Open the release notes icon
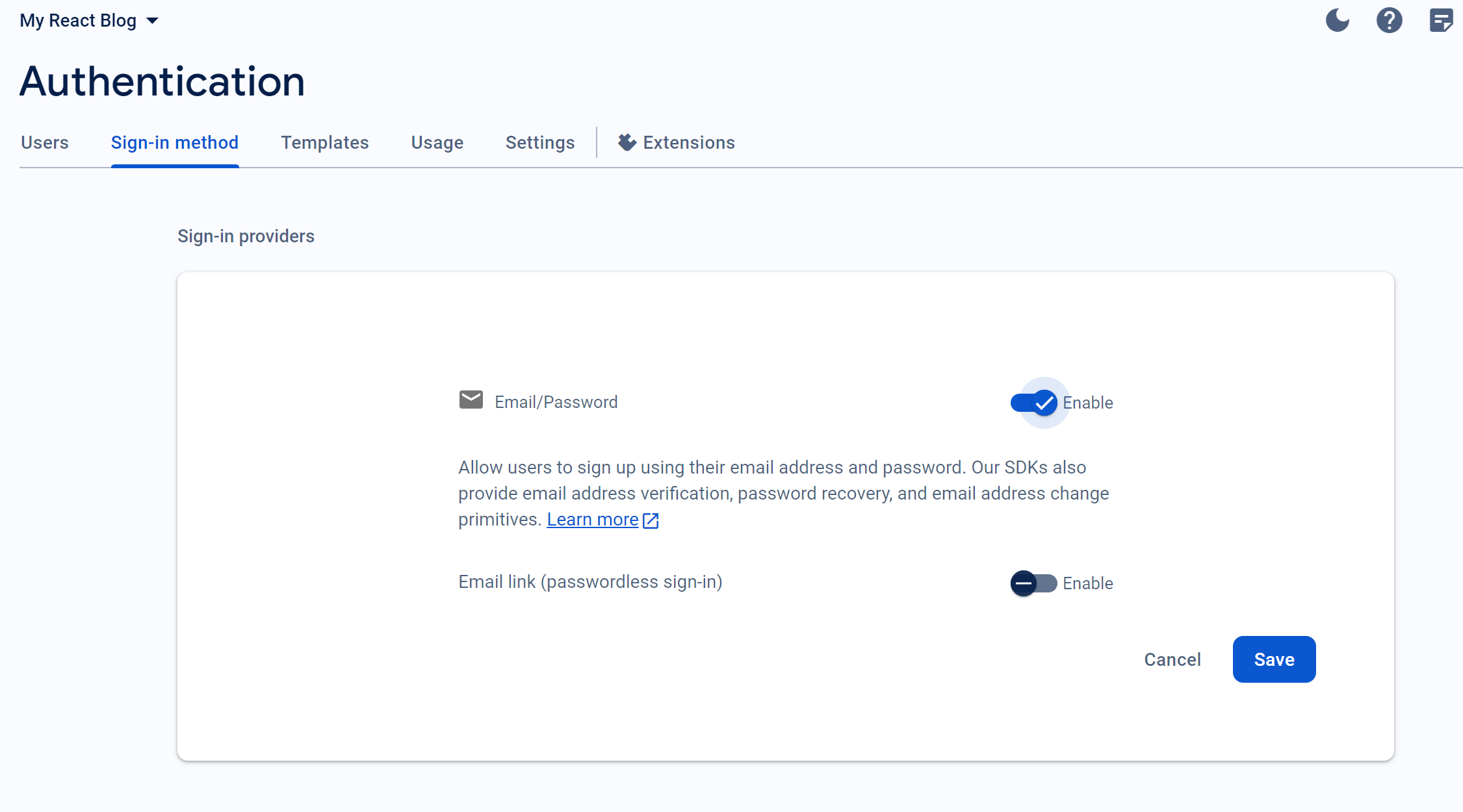Viewport: 1463px width, 812px height. (1440, 20)
